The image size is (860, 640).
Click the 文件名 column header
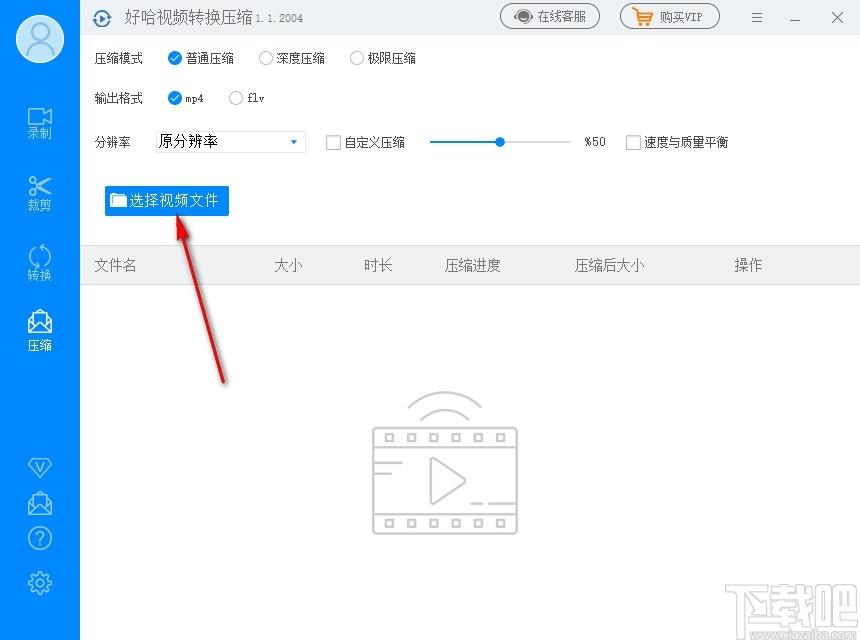tap(115, 265)
